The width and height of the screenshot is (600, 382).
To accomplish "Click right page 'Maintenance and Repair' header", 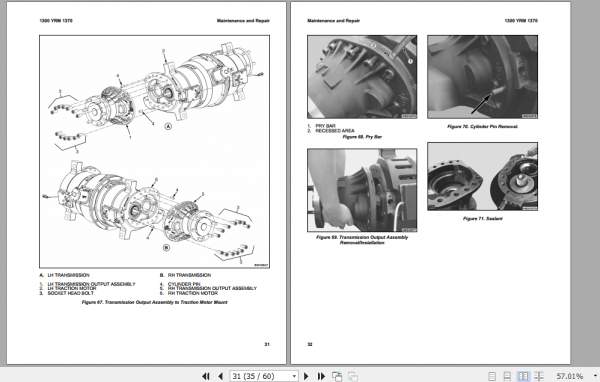I will coord(333,21).
